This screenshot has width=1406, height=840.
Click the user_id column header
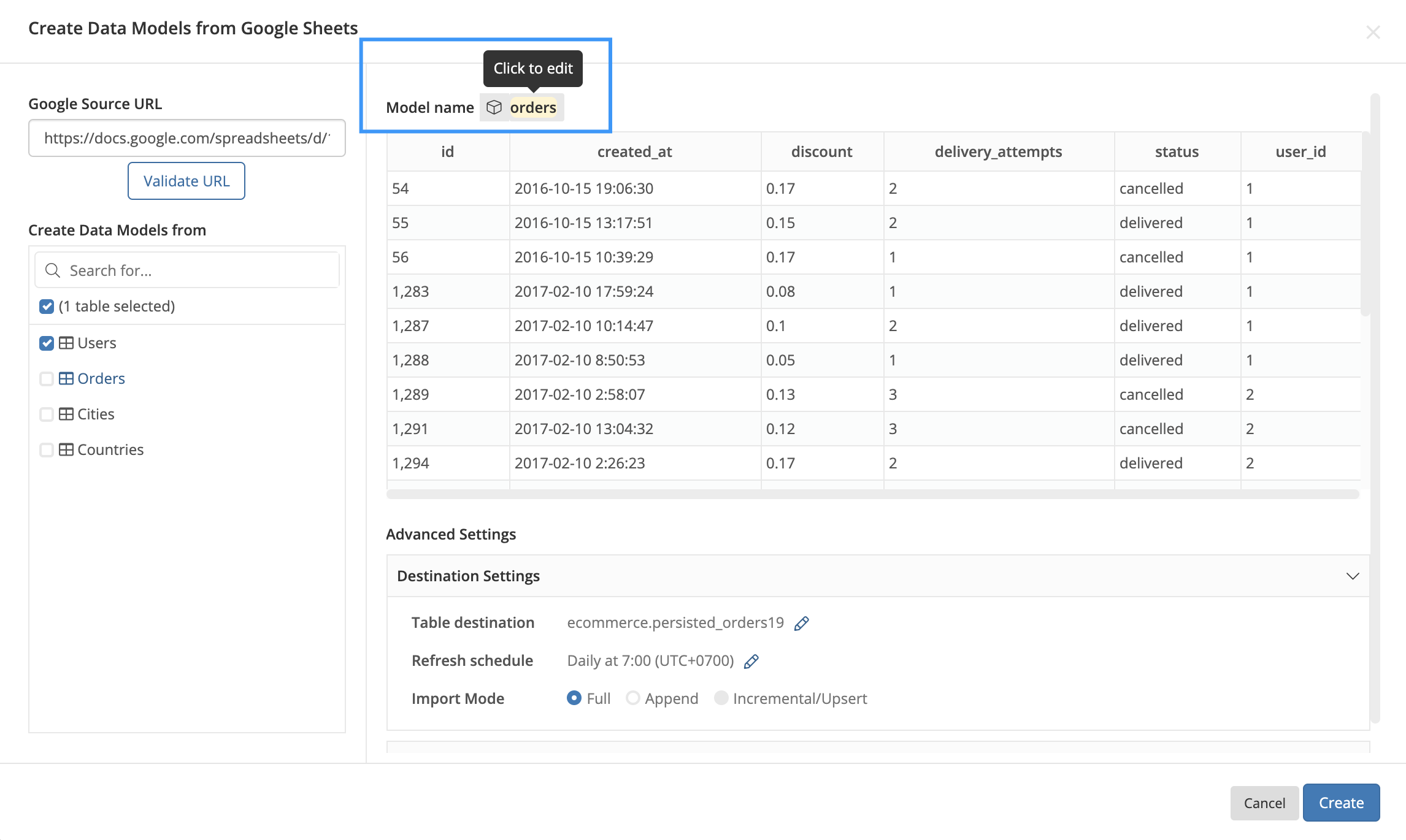click(x=1300, y=151)
